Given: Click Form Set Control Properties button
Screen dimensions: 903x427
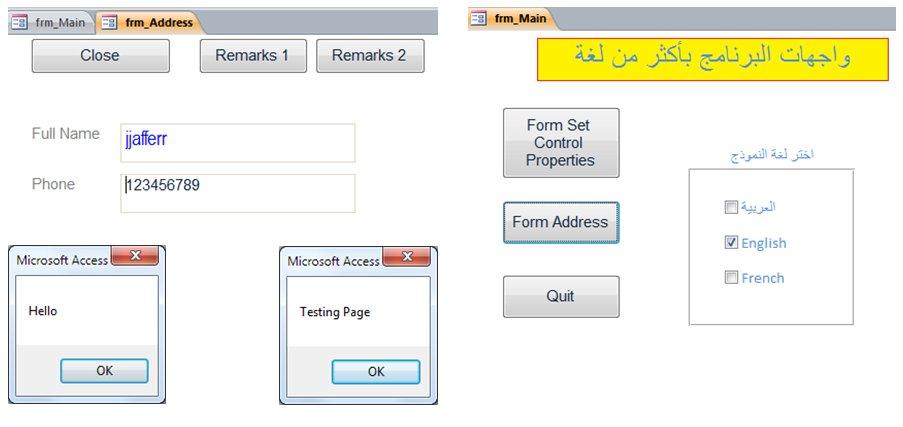Looking at the screenshot, I should coord(561,143).
